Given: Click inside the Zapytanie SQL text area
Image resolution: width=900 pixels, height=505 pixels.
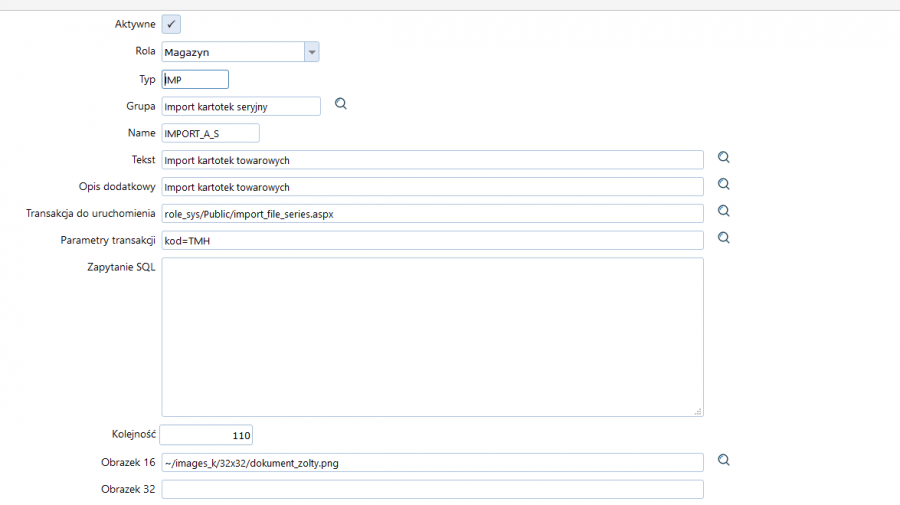Looking at the screenshot, I should tap(432, 337).
